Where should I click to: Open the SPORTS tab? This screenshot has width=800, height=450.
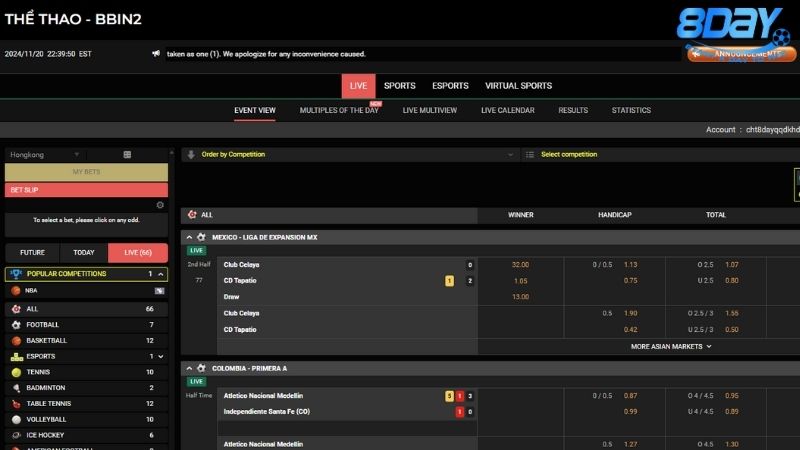(x=399, y=86)
